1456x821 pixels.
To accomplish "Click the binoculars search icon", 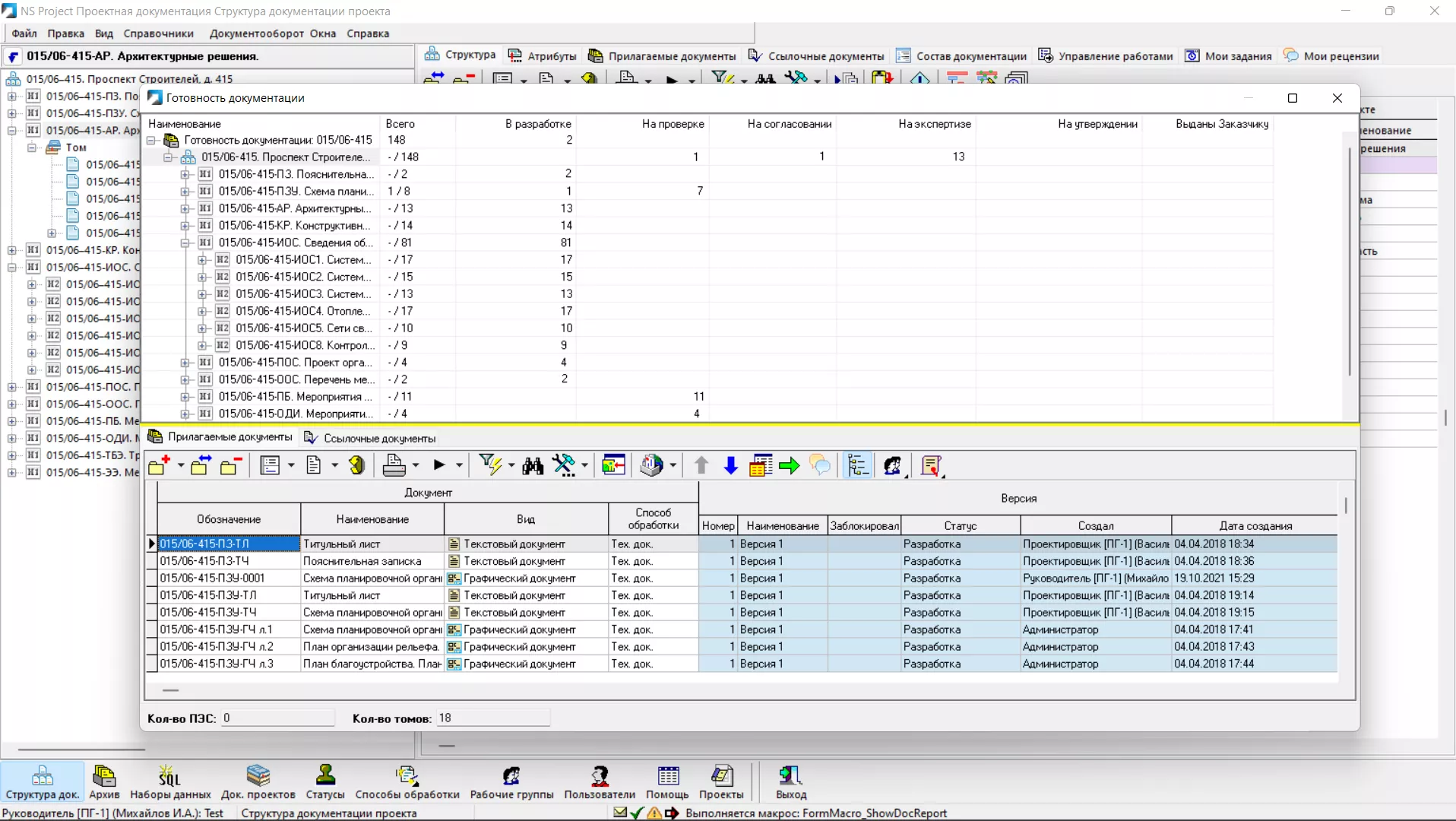I will (x=533, y=466).
